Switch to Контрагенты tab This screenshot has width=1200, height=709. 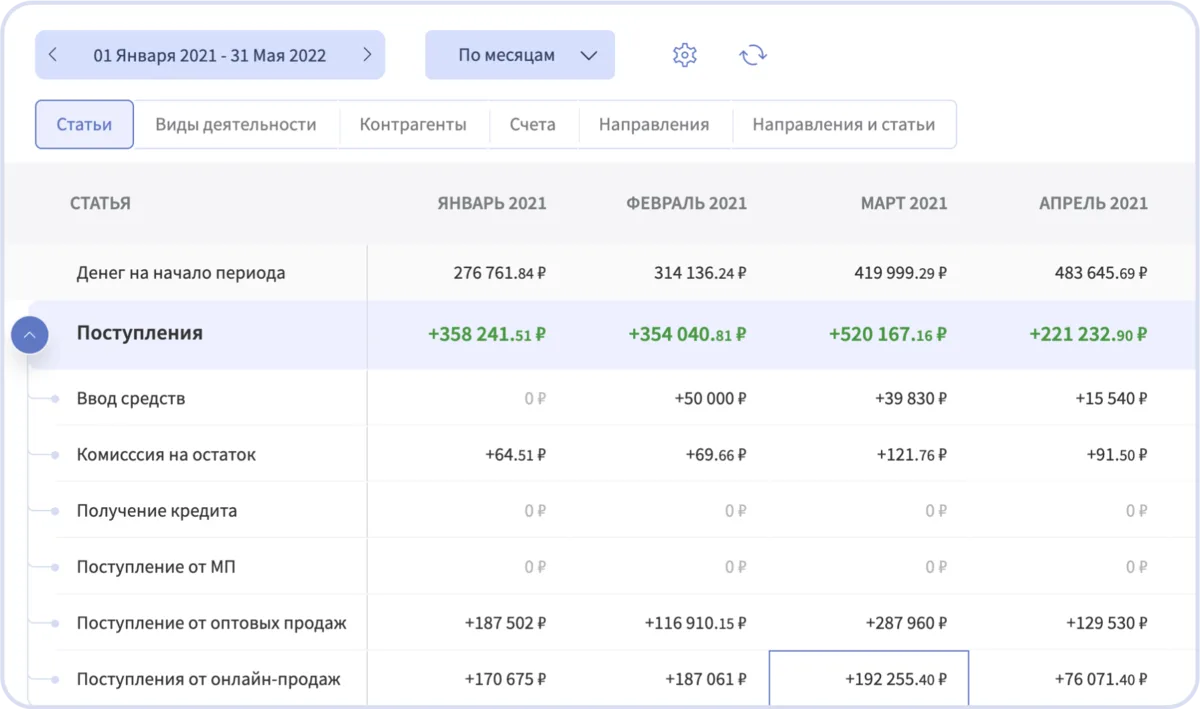(413, 125)
